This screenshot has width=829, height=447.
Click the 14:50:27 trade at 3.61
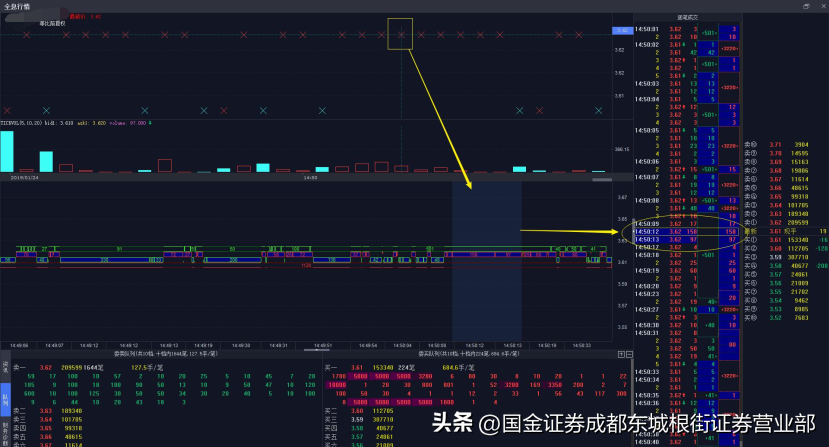click(x=686, y=309)
